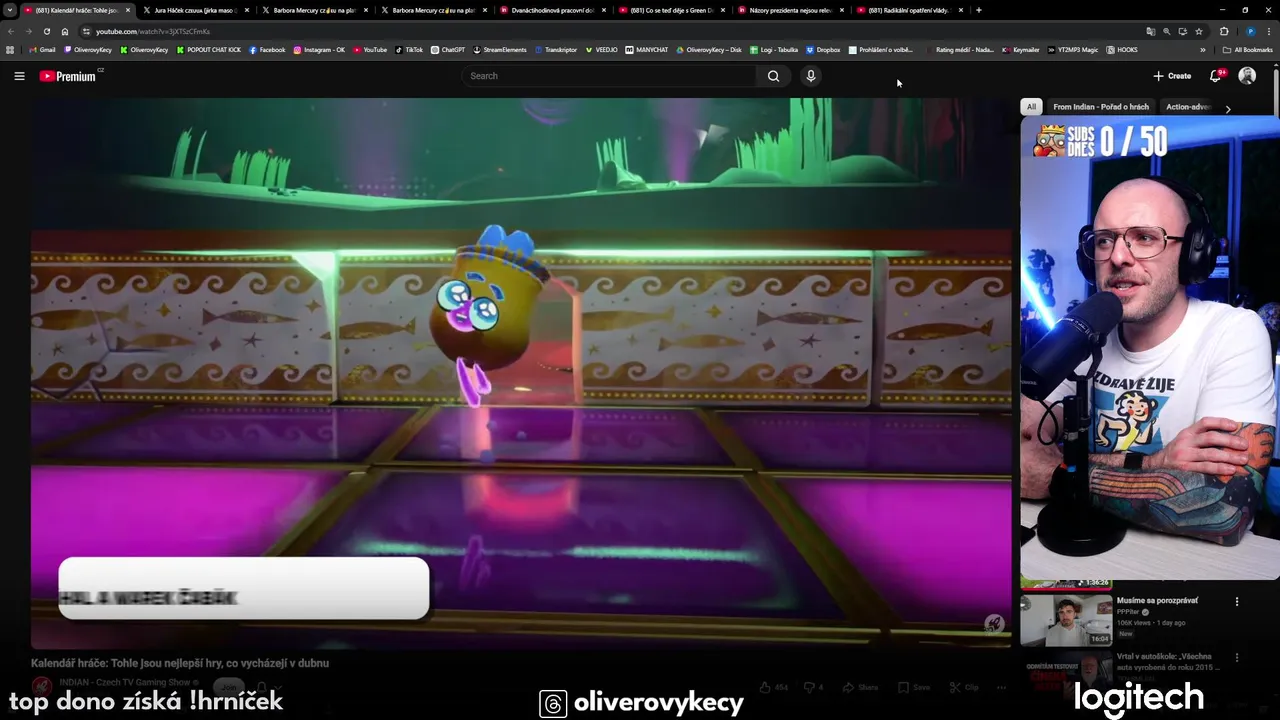1280x720 pixels.
Task: Open the tab search dropdown arrow
Action: [10, 10]
